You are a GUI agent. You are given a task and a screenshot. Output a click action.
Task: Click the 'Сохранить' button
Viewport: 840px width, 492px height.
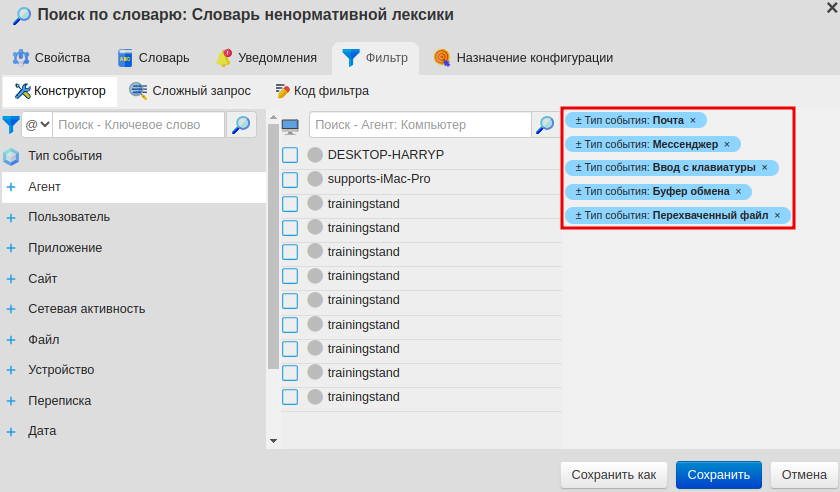tap(719, 474)
